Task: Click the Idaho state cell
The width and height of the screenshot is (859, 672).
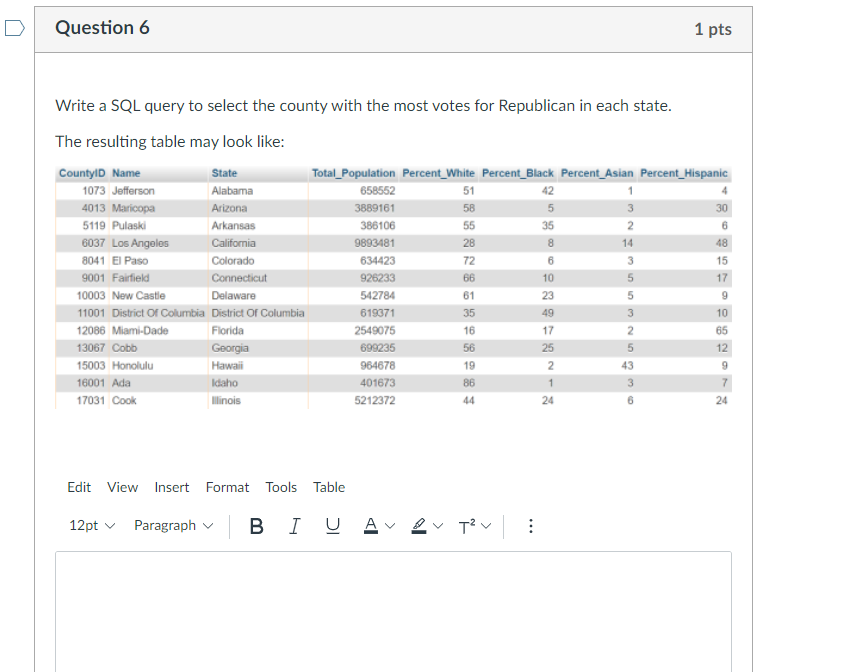Action: point(225,383)
